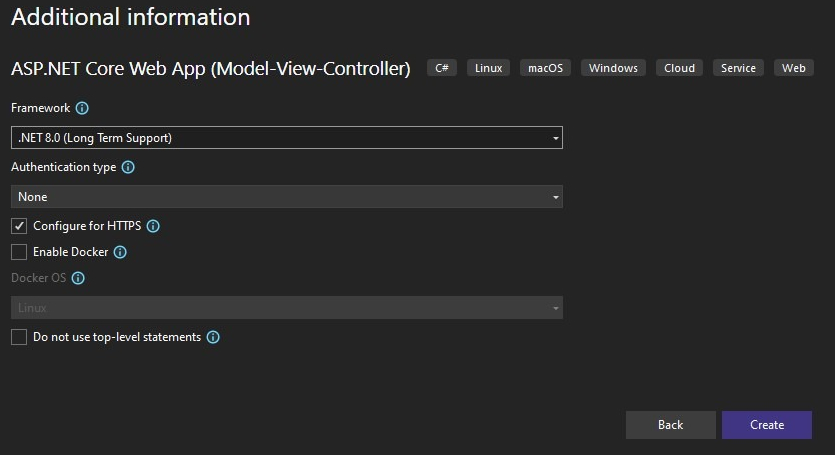This screenshot has height=455, width=835.
Task: Check Do not use top-level statements
Action: 19,337
